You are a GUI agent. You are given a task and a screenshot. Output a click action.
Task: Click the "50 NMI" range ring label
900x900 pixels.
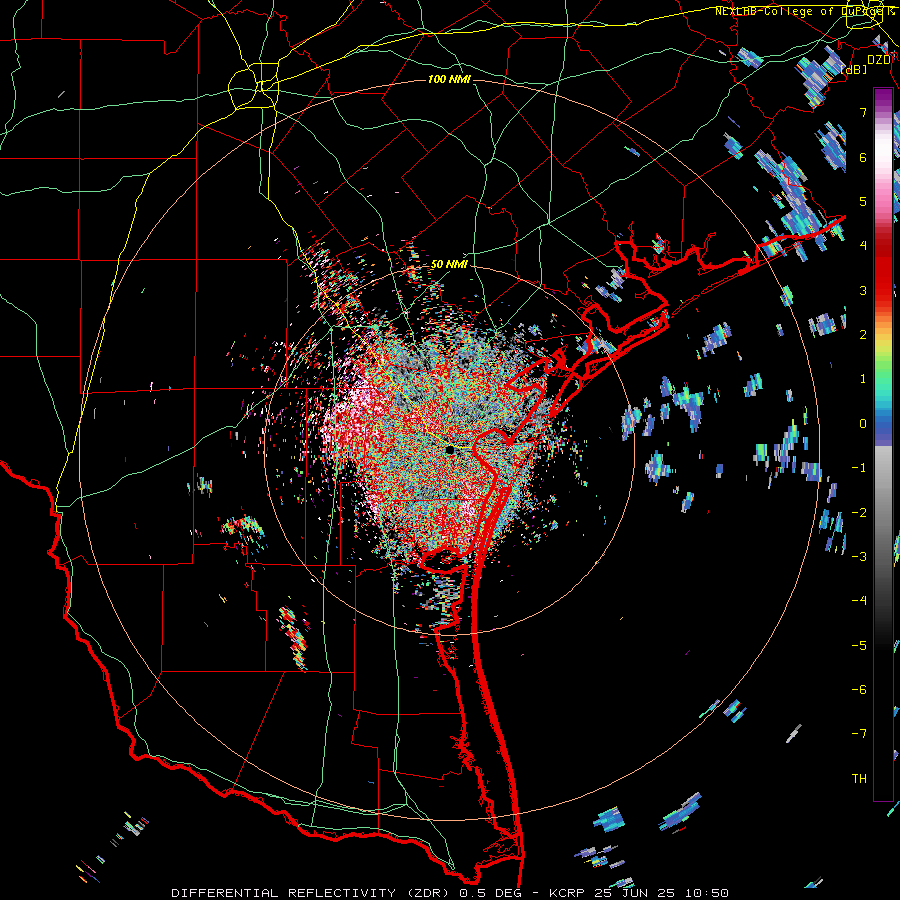[x=449, y=264]
